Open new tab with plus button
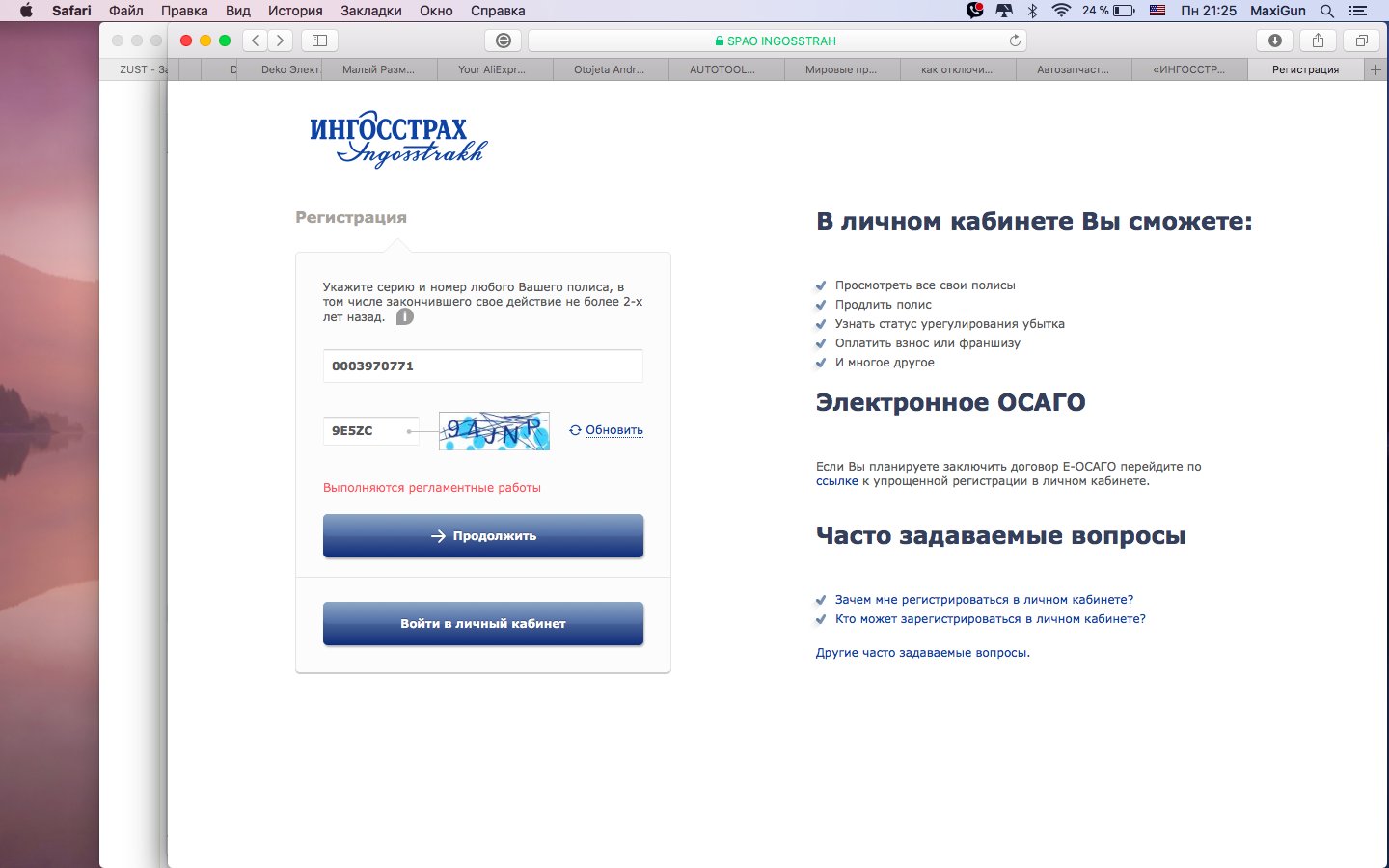1389x868 pixels. coord(1376,69)
